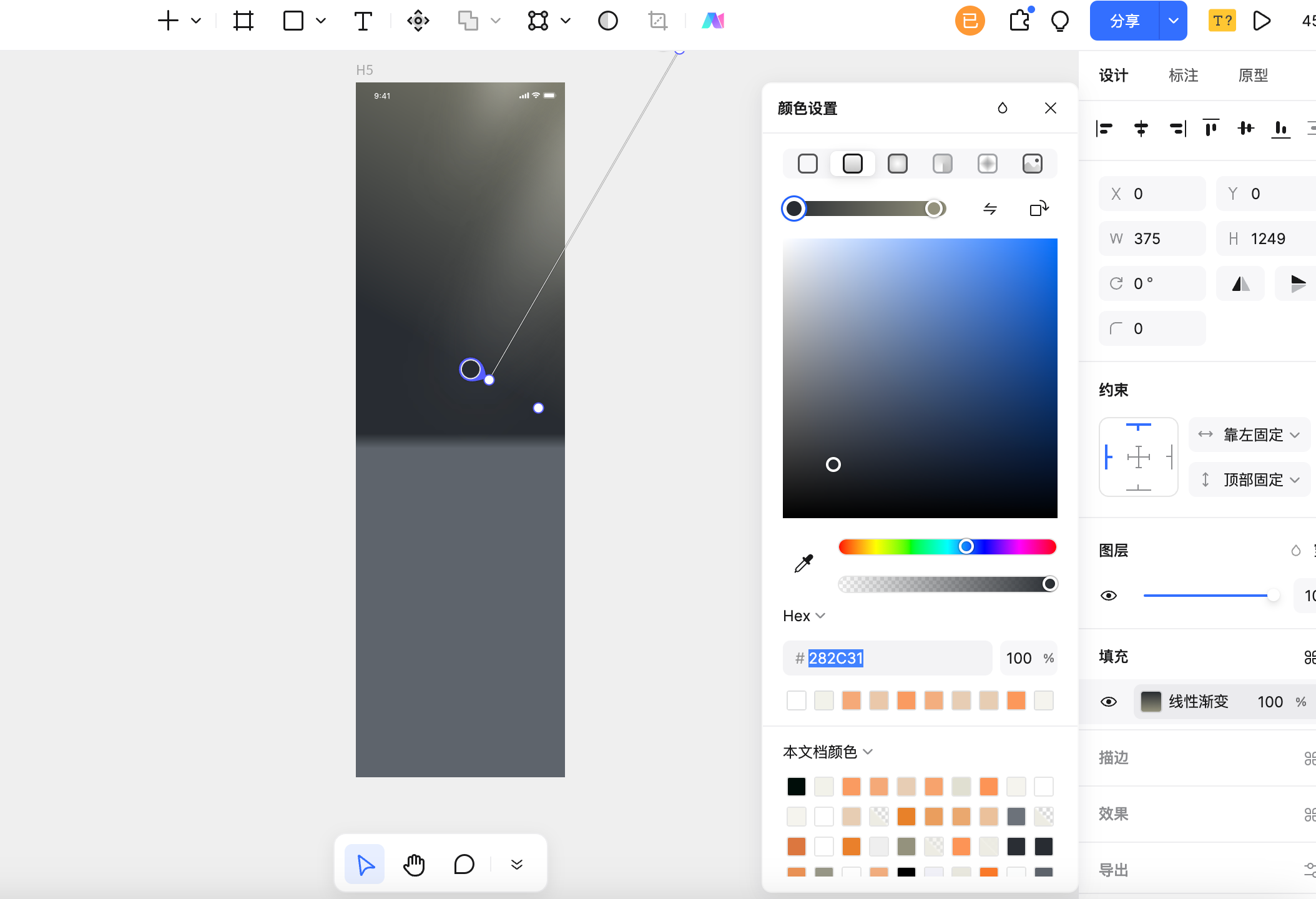
Task: Expand more tools chevron in bottom bar
Action: tap(516, 864)
